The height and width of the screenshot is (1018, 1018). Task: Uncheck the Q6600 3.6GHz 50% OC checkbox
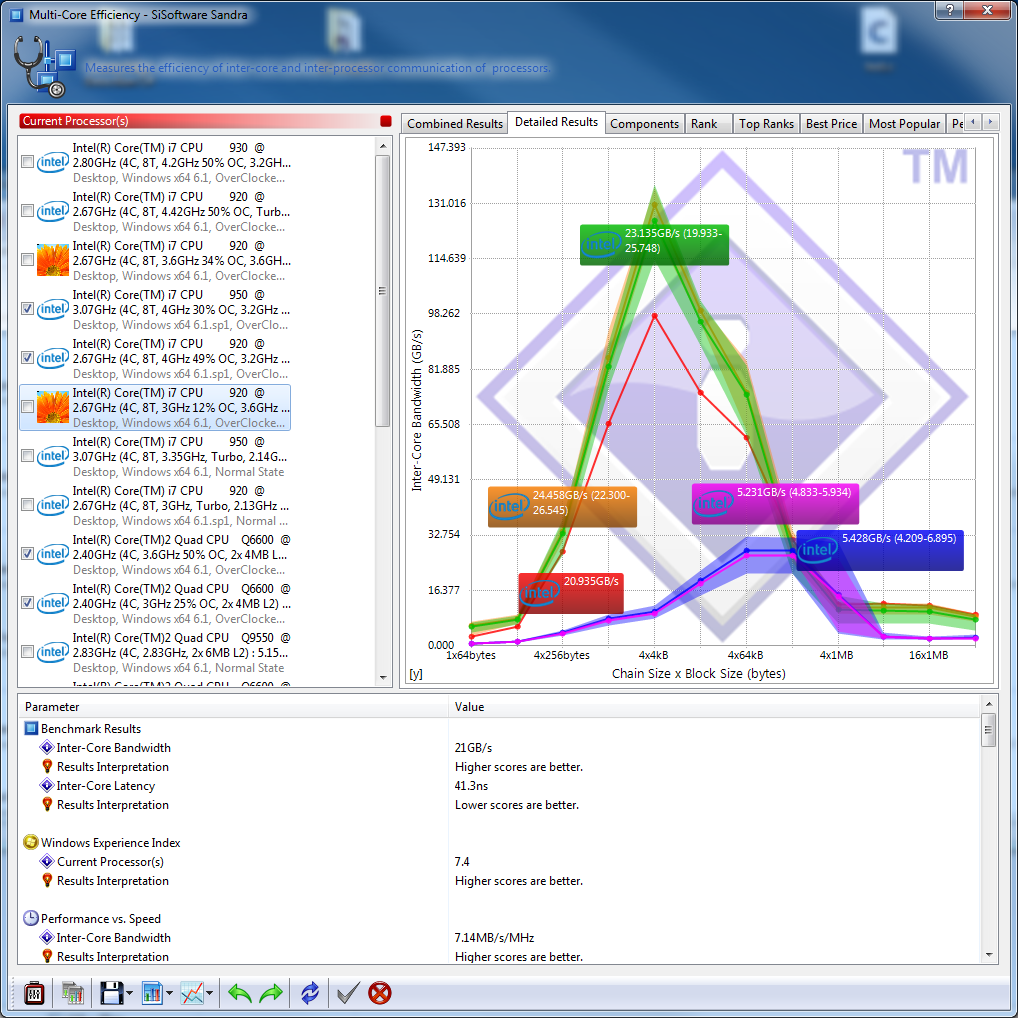27,554
